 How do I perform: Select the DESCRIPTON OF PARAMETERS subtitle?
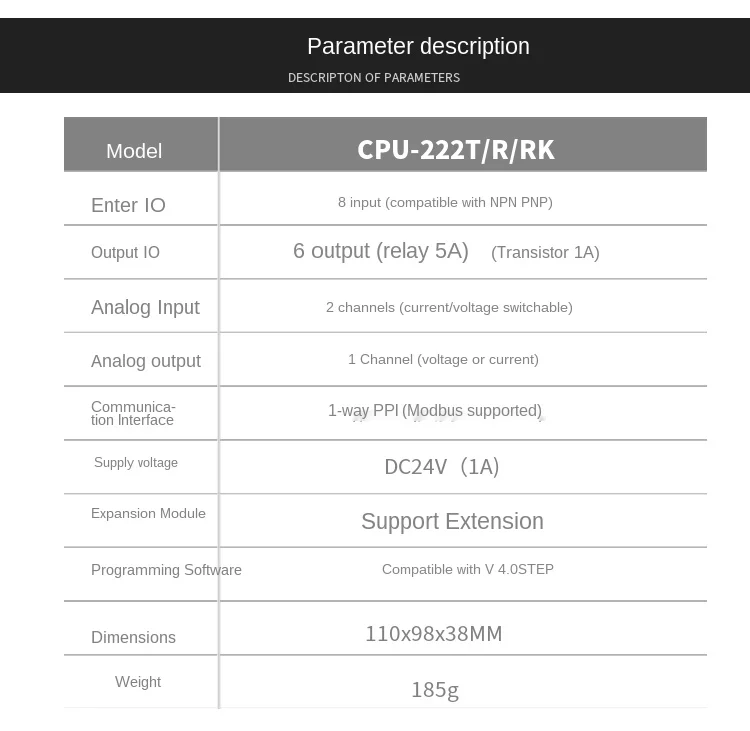(374, 78)
